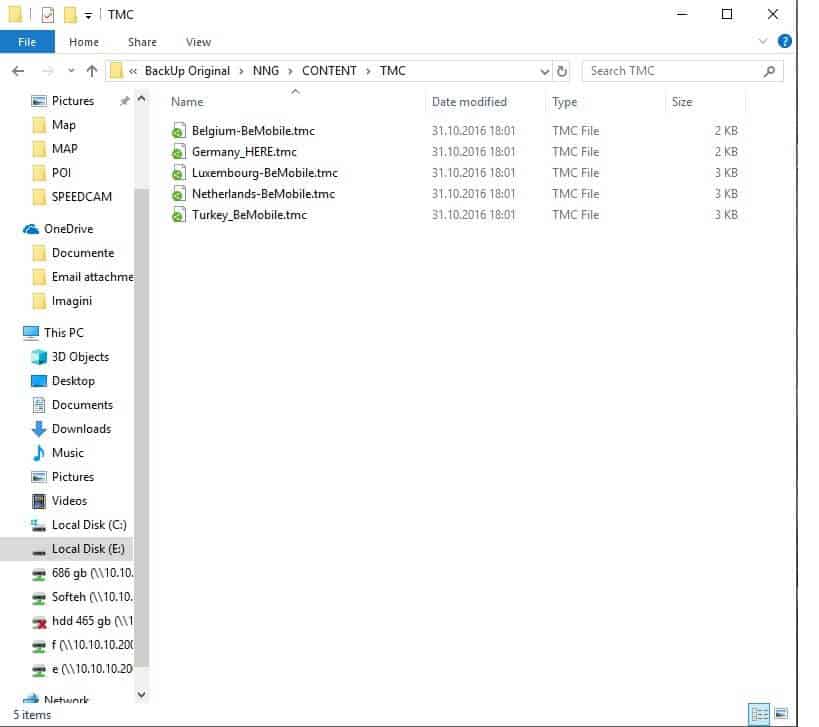This screenshot has width=819, height=727.
Task: Expand the ribbon with the chevron
Action: click(764, 41)
